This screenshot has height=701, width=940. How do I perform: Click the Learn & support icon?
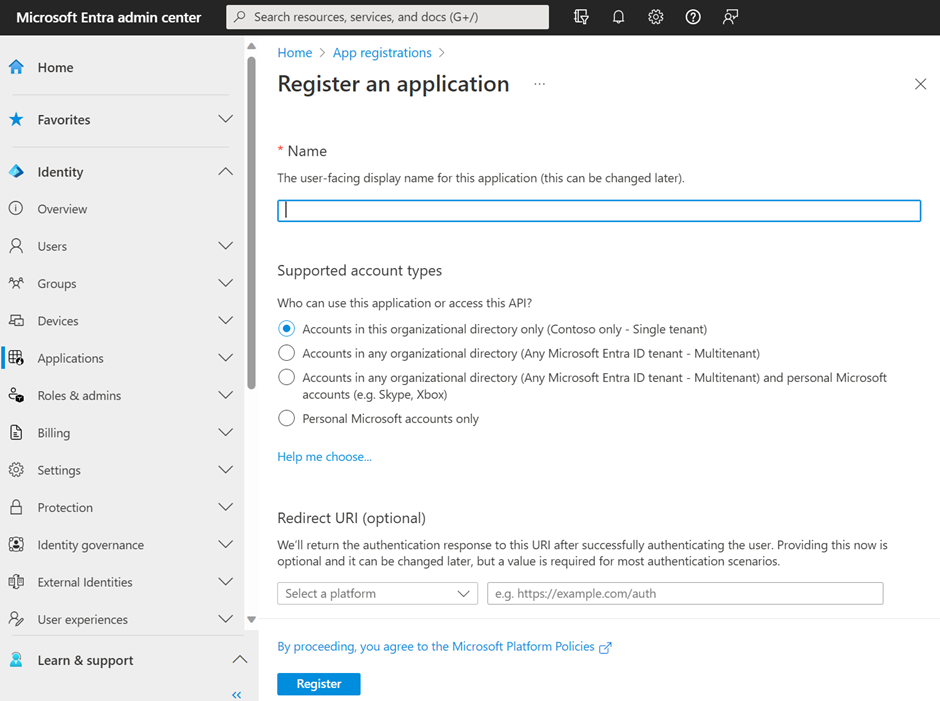point(19,660)
